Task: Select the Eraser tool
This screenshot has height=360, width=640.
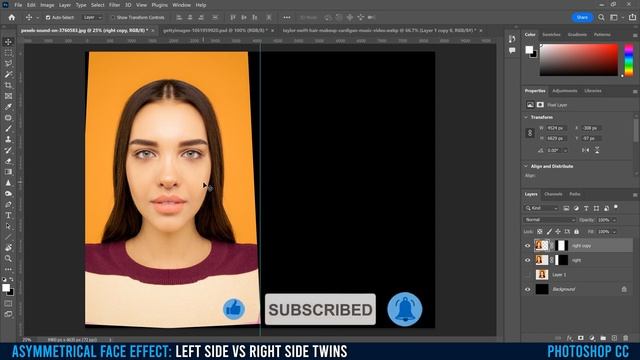Action: (8, 161)
